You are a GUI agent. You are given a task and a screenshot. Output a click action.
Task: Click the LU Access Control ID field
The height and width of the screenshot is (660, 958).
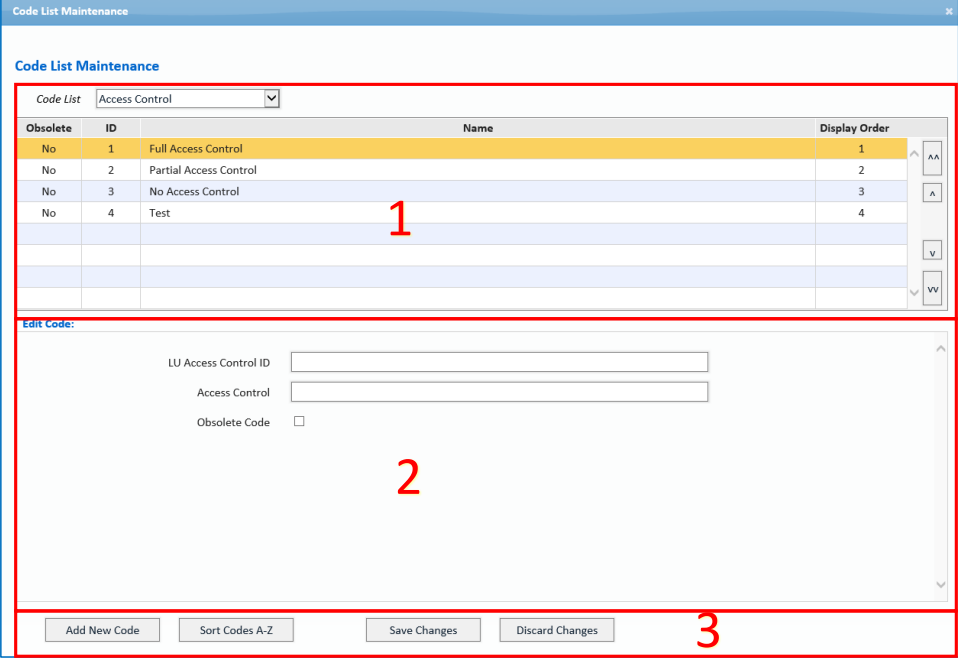click(x=499, y=362)
